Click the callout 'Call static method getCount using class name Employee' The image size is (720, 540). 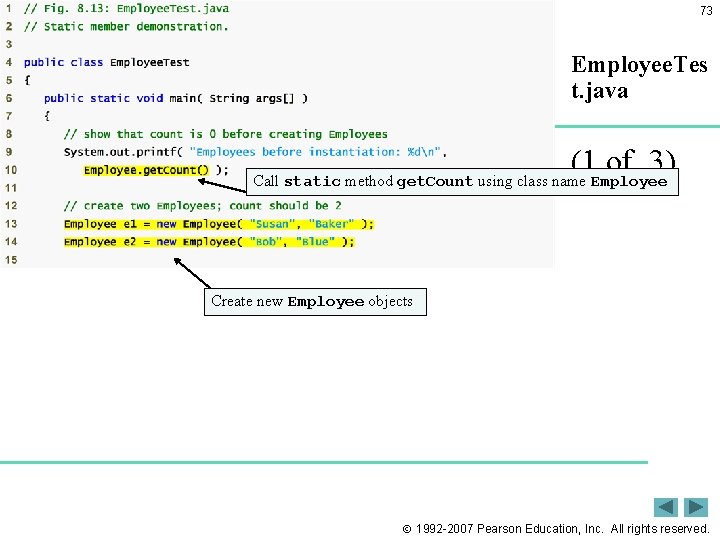click(462, 182)
